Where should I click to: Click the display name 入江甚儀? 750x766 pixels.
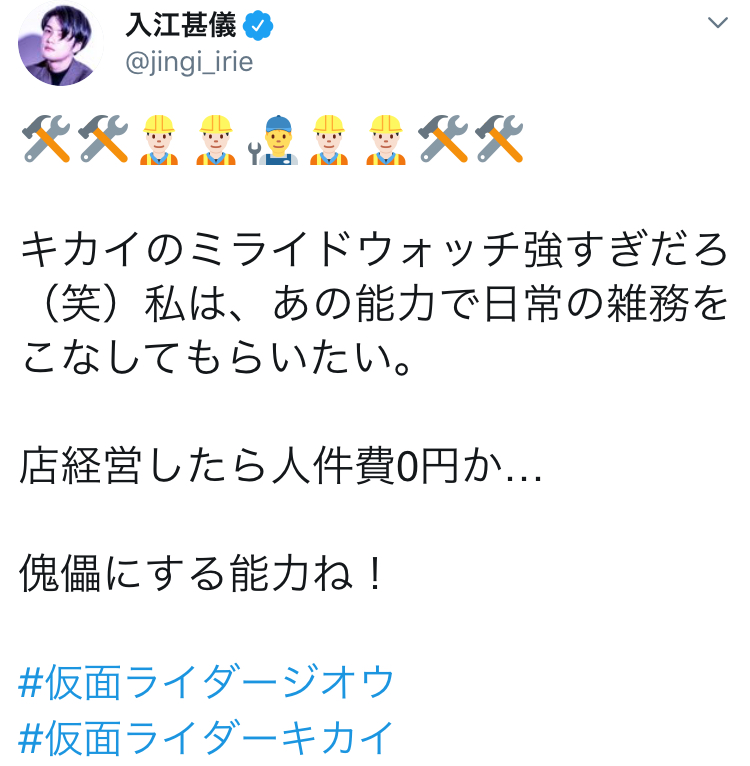(x=180, y=25)
